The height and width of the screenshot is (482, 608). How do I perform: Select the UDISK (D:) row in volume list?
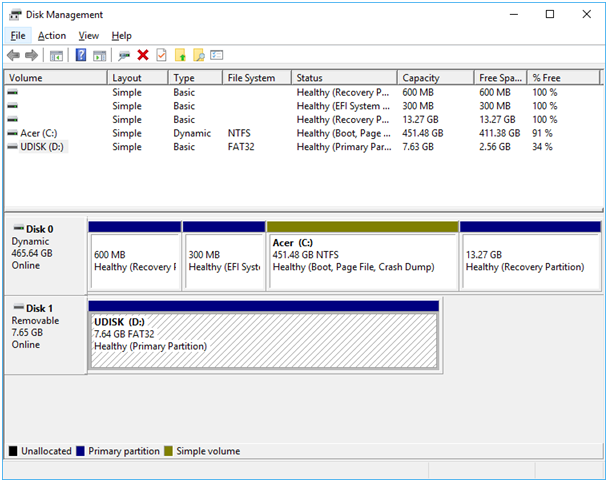tap(44, 147)
